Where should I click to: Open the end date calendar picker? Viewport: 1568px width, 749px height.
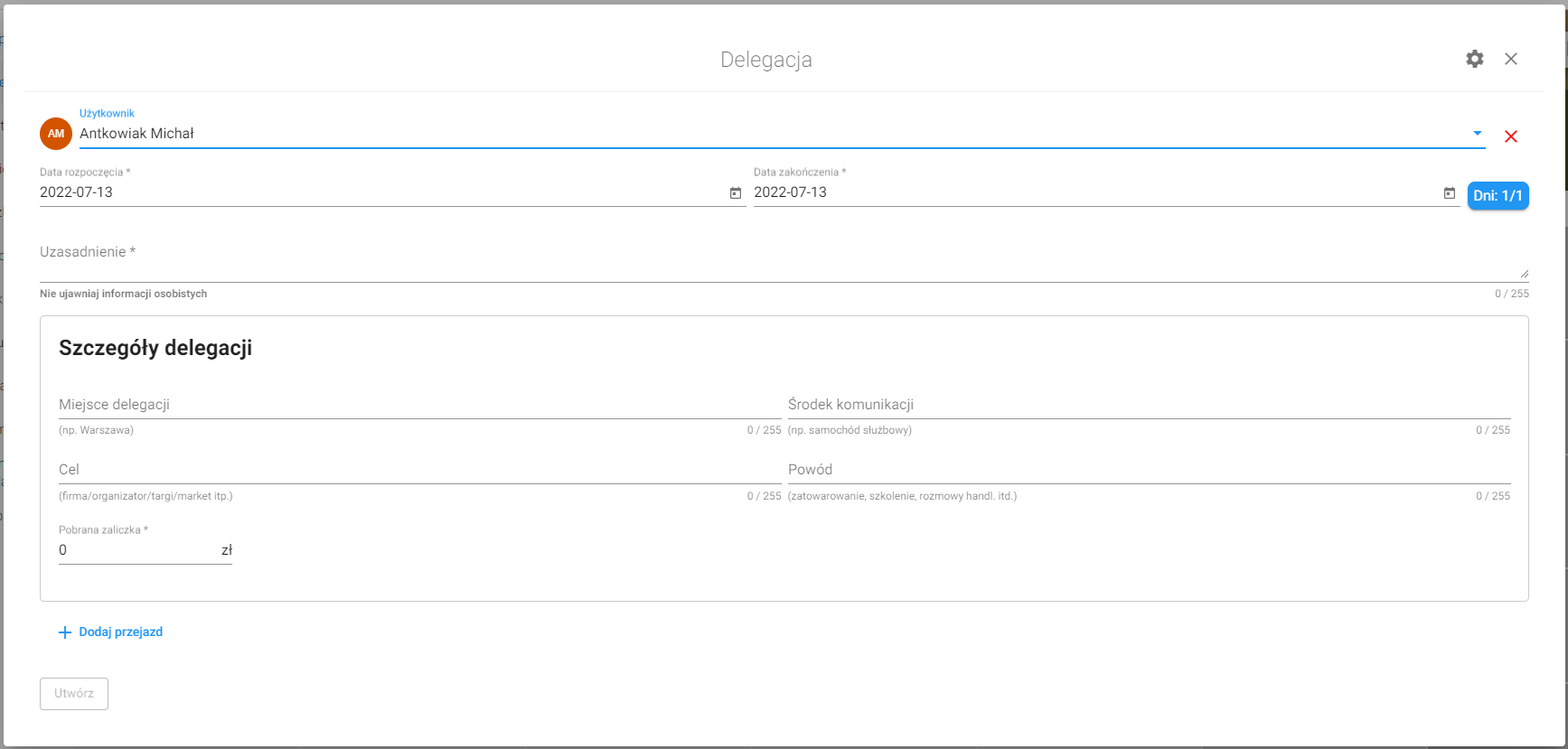tap(1450, 192)
